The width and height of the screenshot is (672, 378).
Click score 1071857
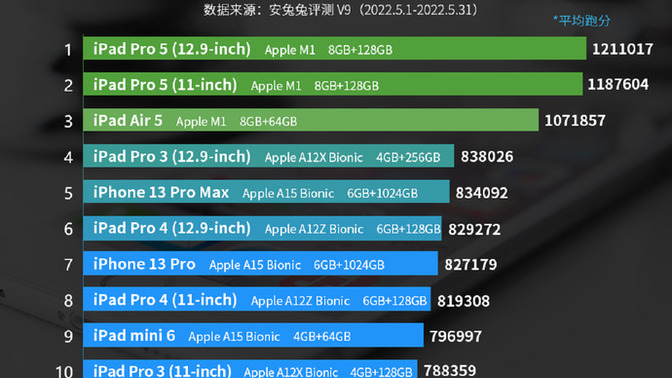click(575, 120)
